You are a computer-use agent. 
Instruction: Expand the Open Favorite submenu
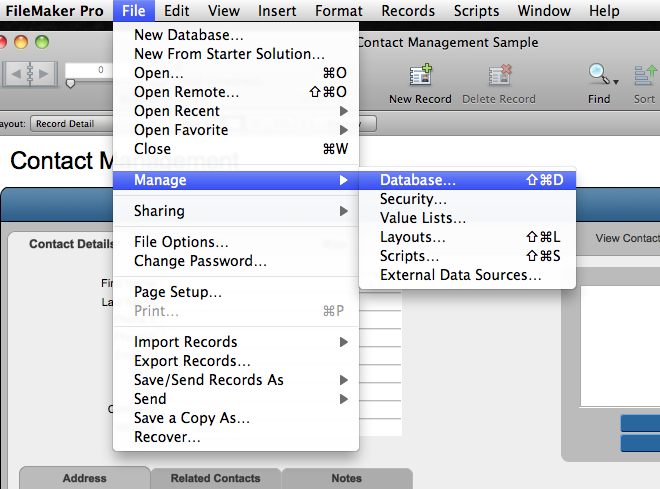236,130
